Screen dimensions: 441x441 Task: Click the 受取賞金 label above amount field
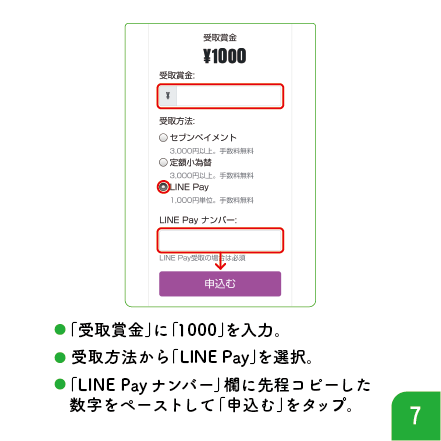coord(177,75)
